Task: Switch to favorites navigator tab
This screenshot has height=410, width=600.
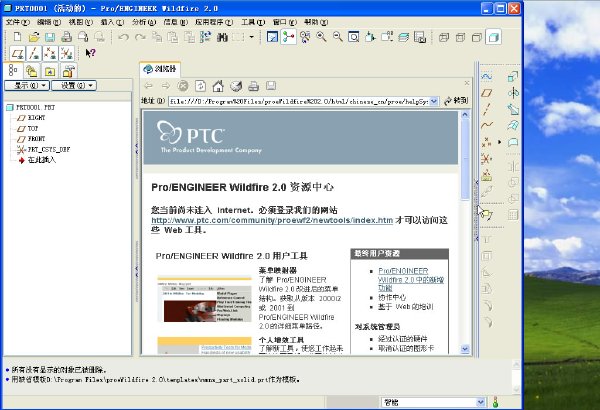Action: coord(50,71)
